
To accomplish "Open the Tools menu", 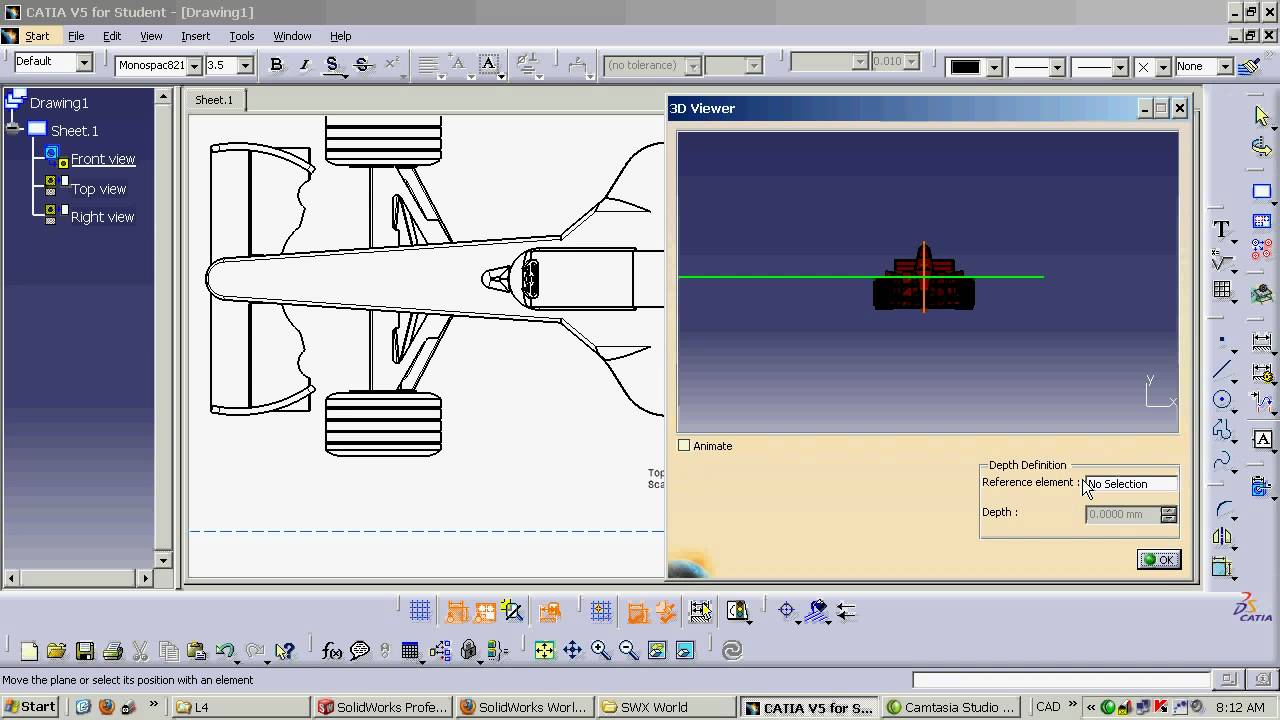I will (242, 36).
